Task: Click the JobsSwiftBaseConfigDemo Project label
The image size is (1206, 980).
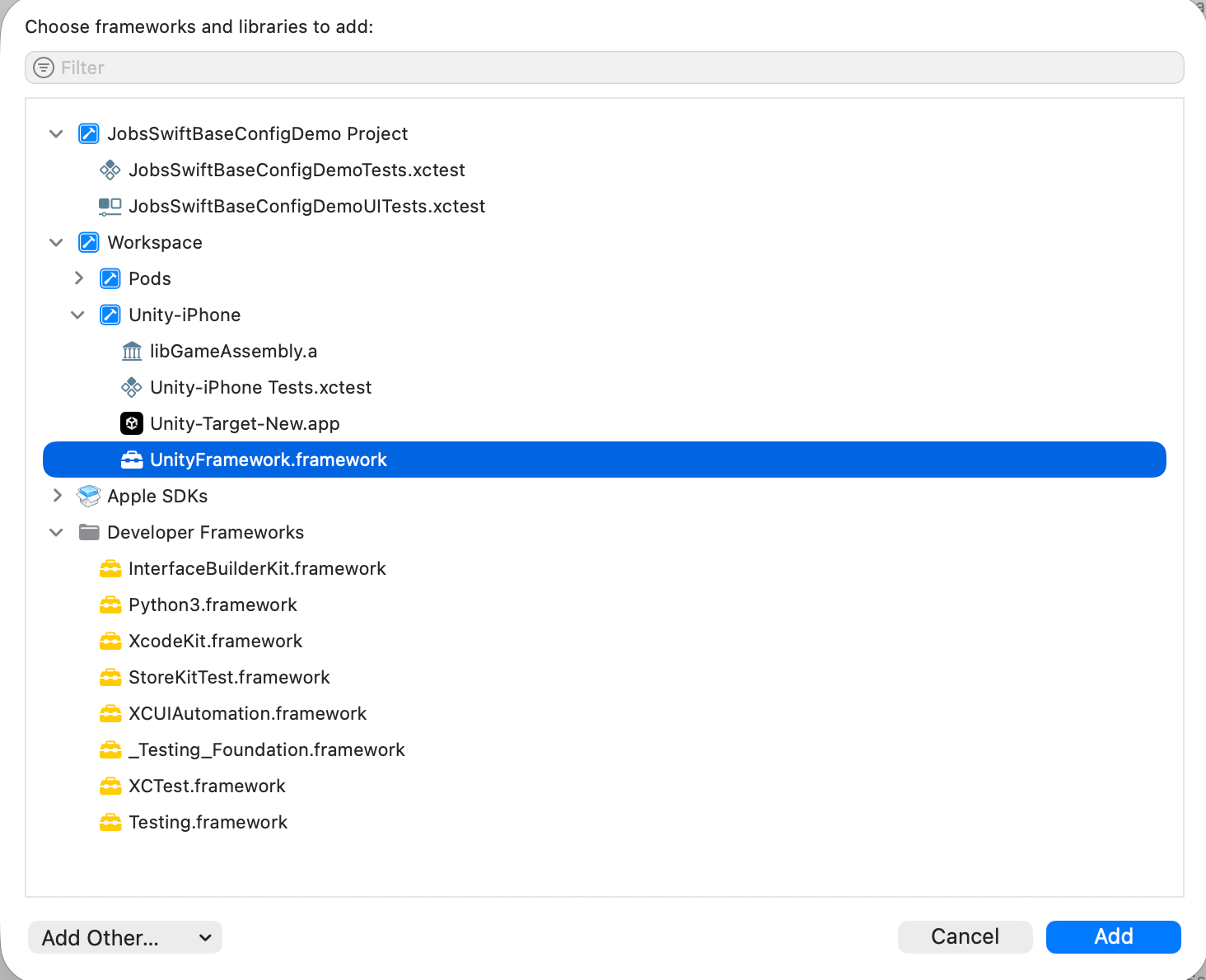Action: [258, 133]
